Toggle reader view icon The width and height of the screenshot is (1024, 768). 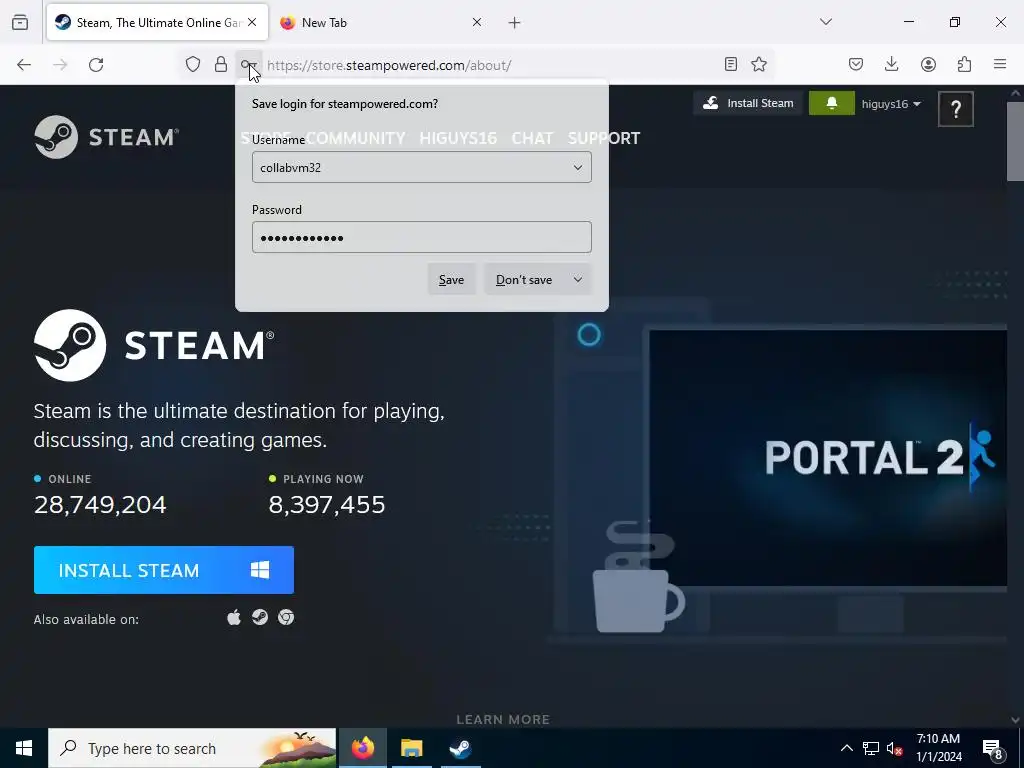[731, 64]
